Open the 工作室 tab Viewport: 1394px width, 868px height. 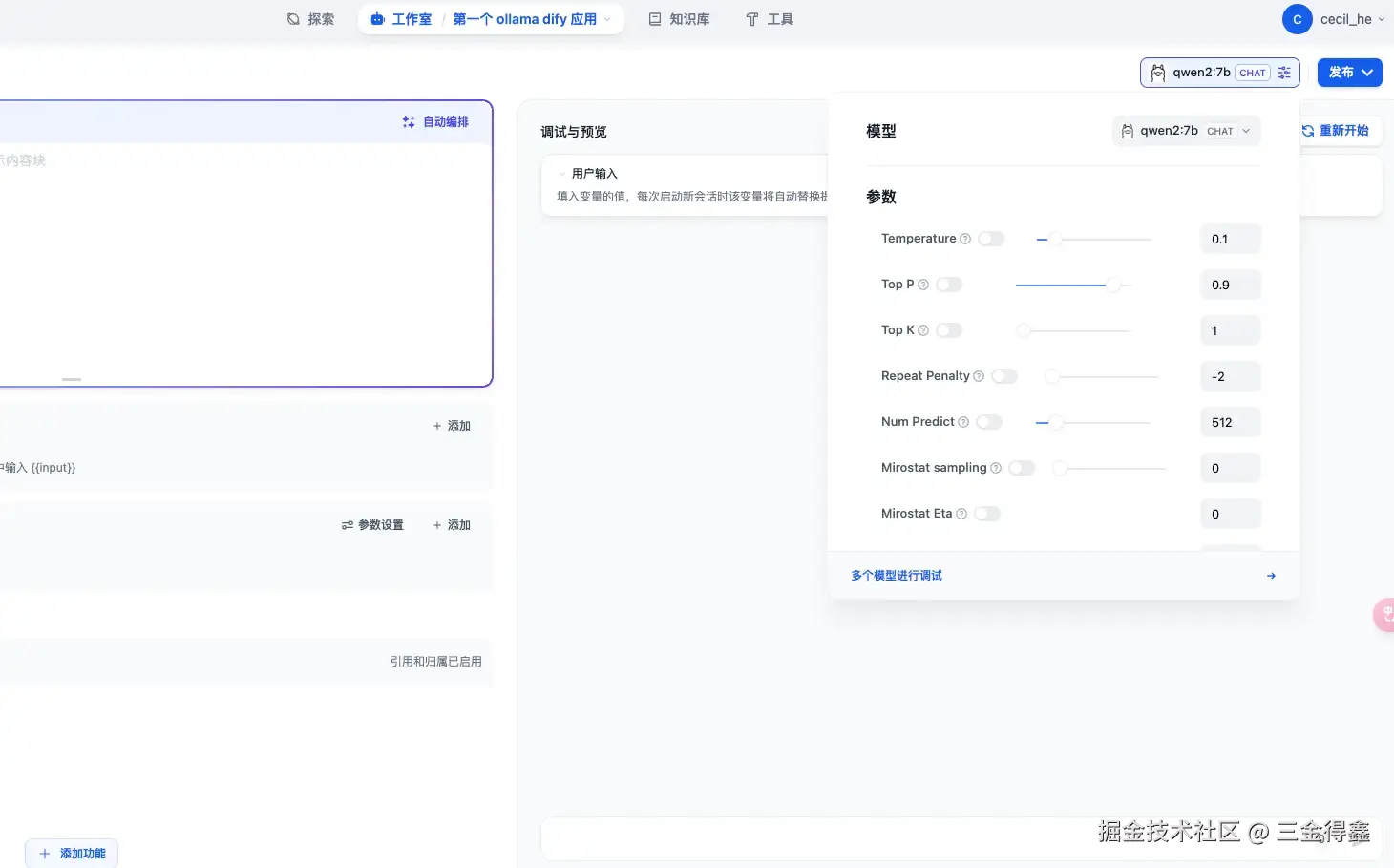[x=401, y=19]
